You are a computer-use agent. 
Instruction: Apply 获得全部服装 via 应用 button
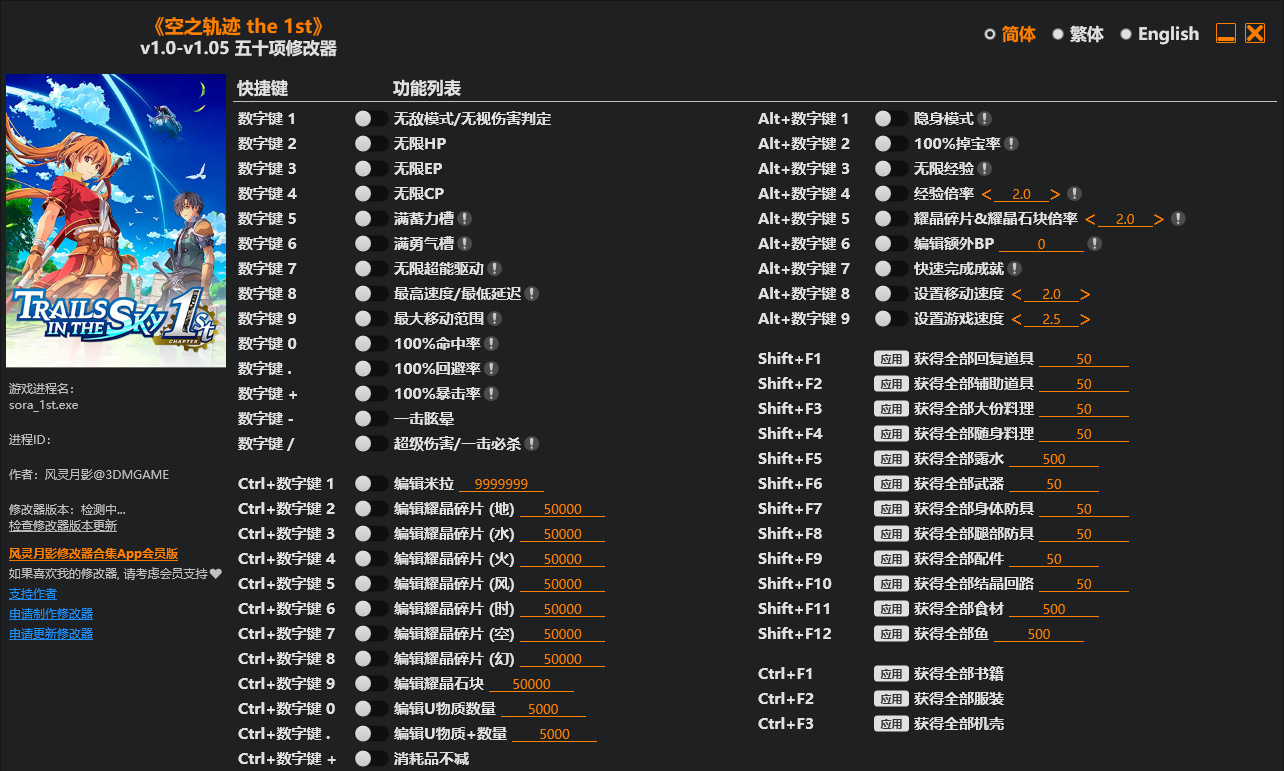[891, 699]
